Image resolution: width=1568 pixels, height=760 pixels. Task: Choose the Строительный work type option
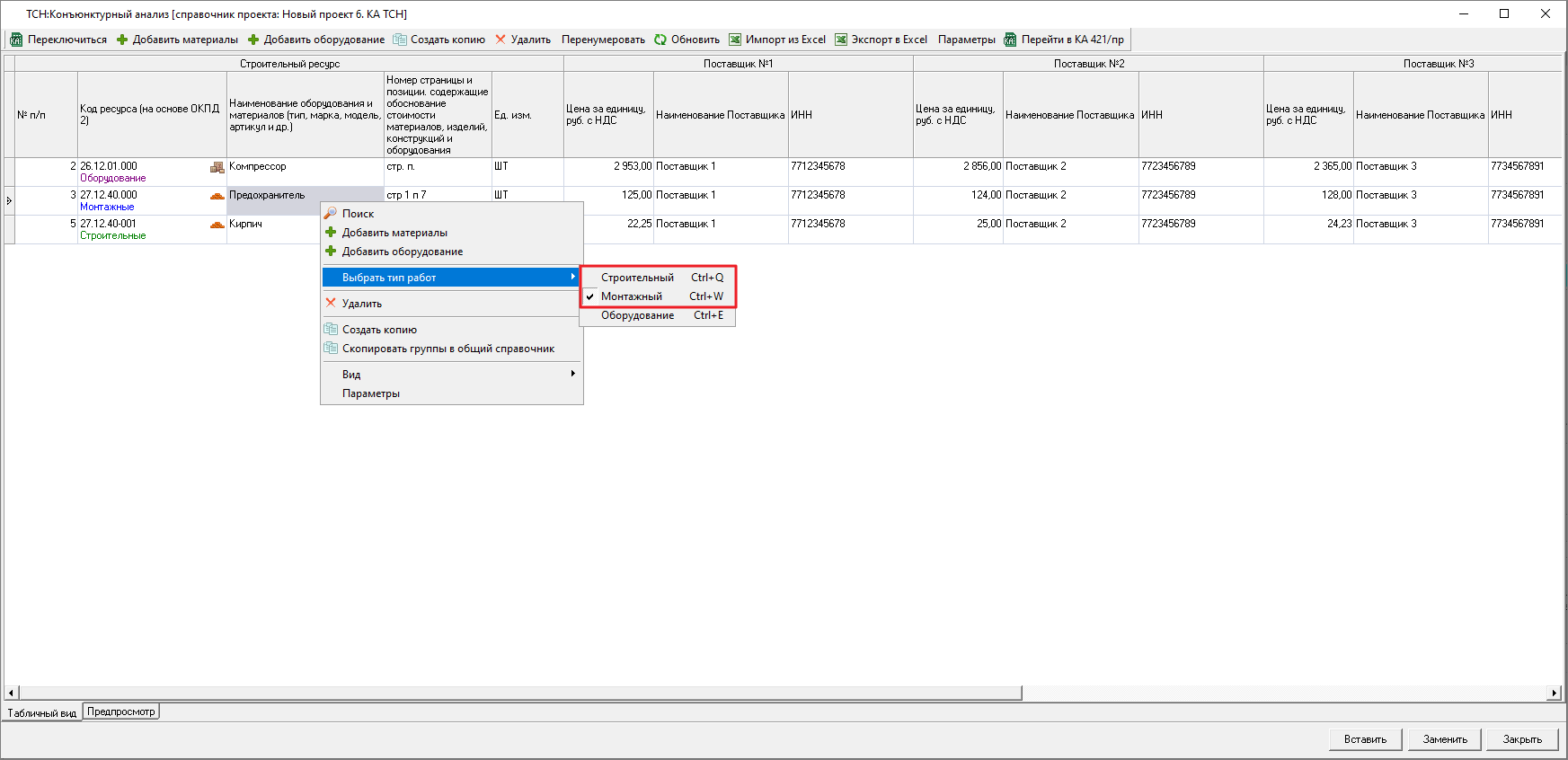637,278
